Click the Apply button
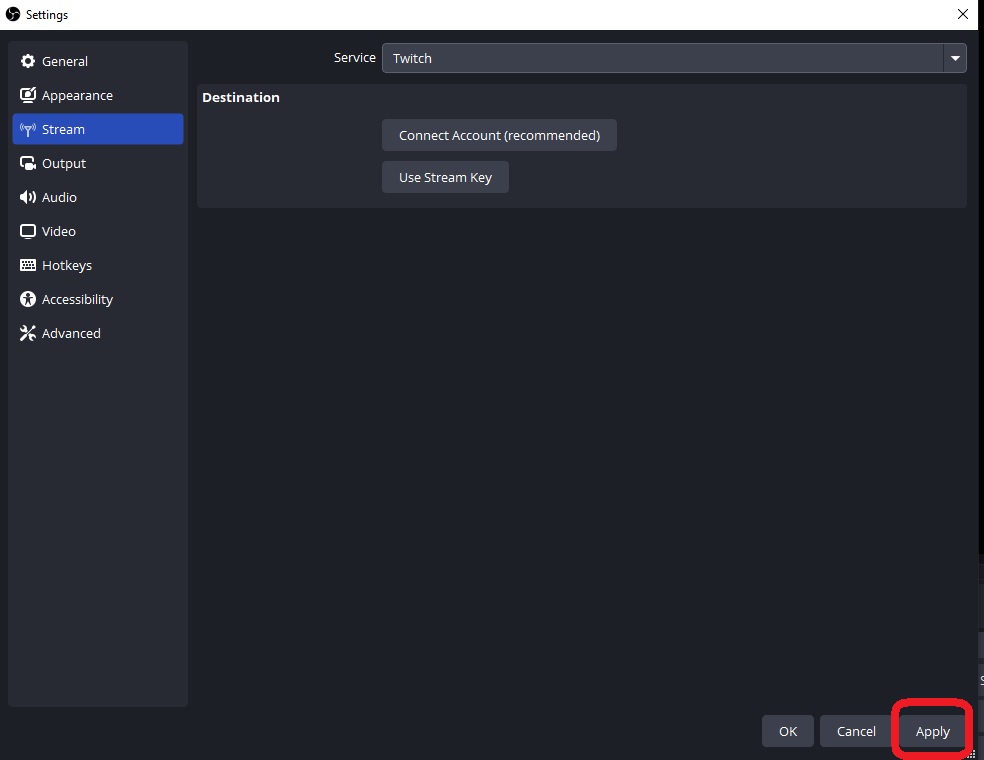The image size is (984, 760). coord(933,731)
